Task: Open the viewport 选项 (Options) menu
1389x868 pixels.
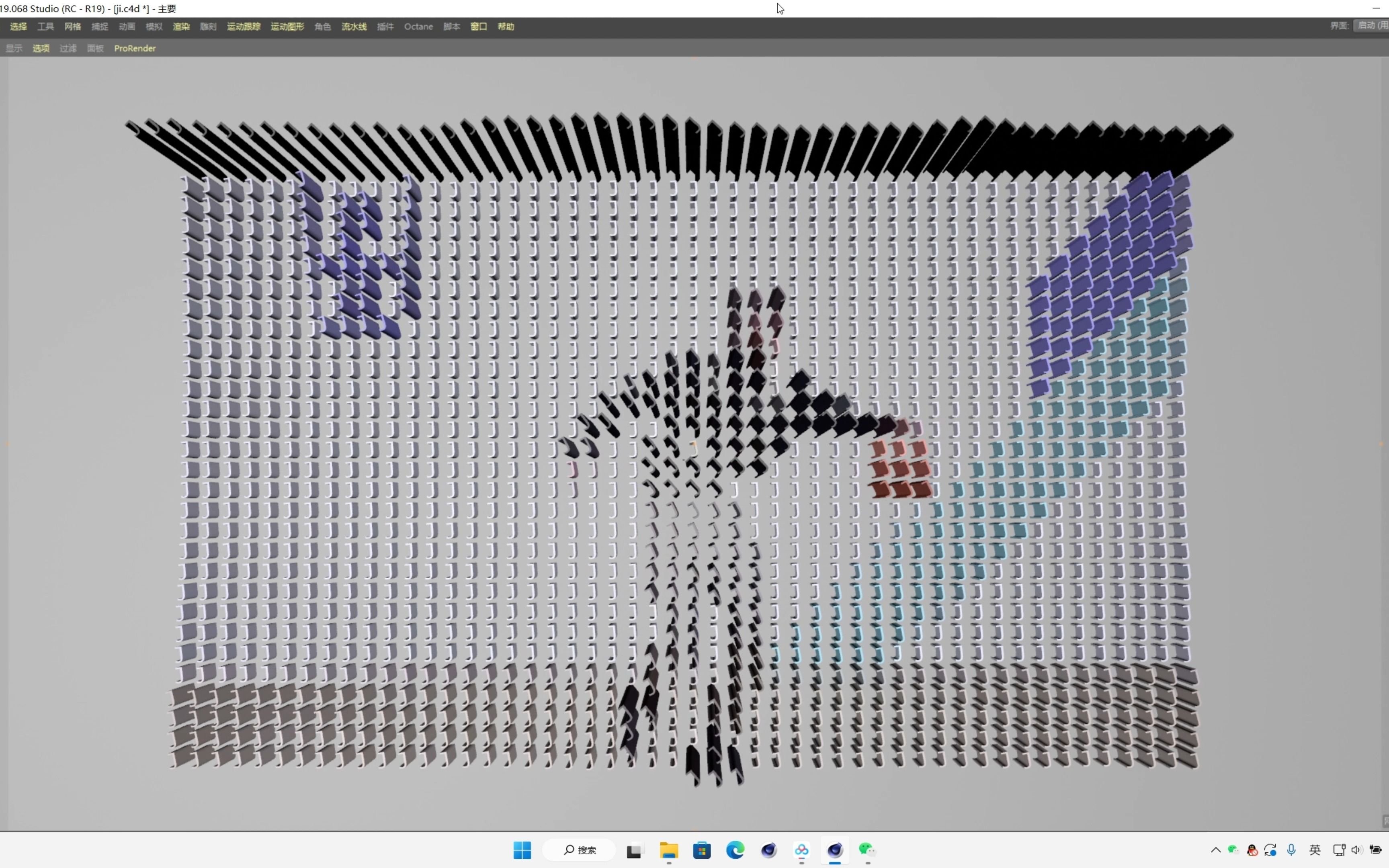Action: (41, 48)
